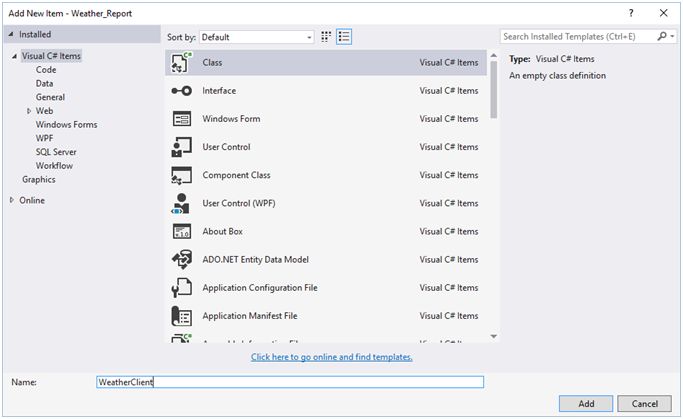The height and width of the screenshot is (419, 683).
Task: Select the Application Configuration File icon
Action: pos(182,287)
